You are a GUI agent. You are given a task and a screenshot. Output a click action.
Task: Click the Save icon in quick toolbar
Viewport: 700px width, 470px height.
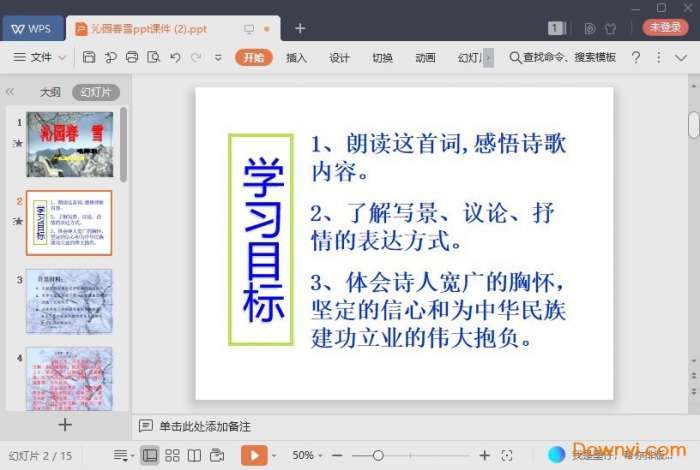click(90, 58)
